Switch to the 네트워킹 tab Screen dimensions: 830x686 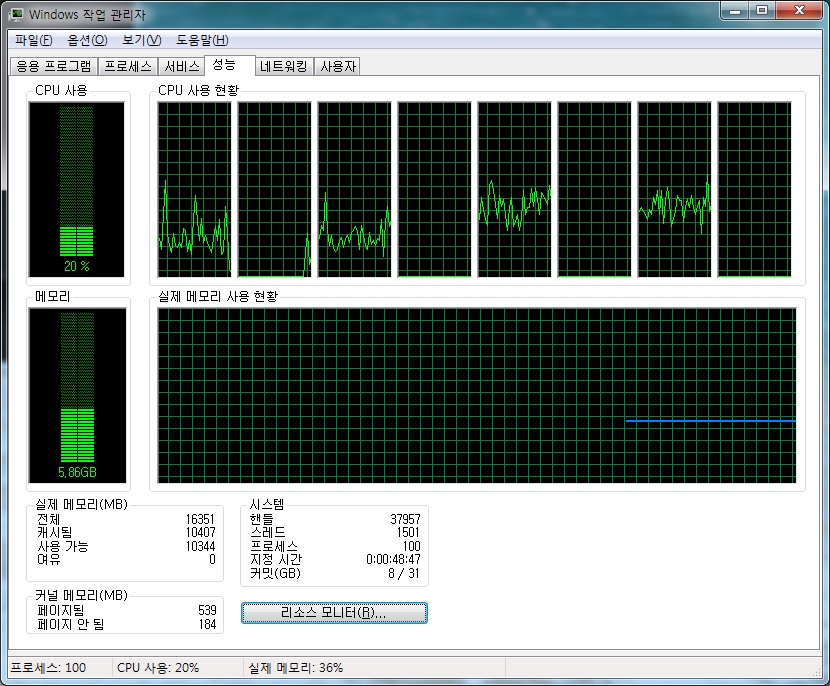[284, 67]
